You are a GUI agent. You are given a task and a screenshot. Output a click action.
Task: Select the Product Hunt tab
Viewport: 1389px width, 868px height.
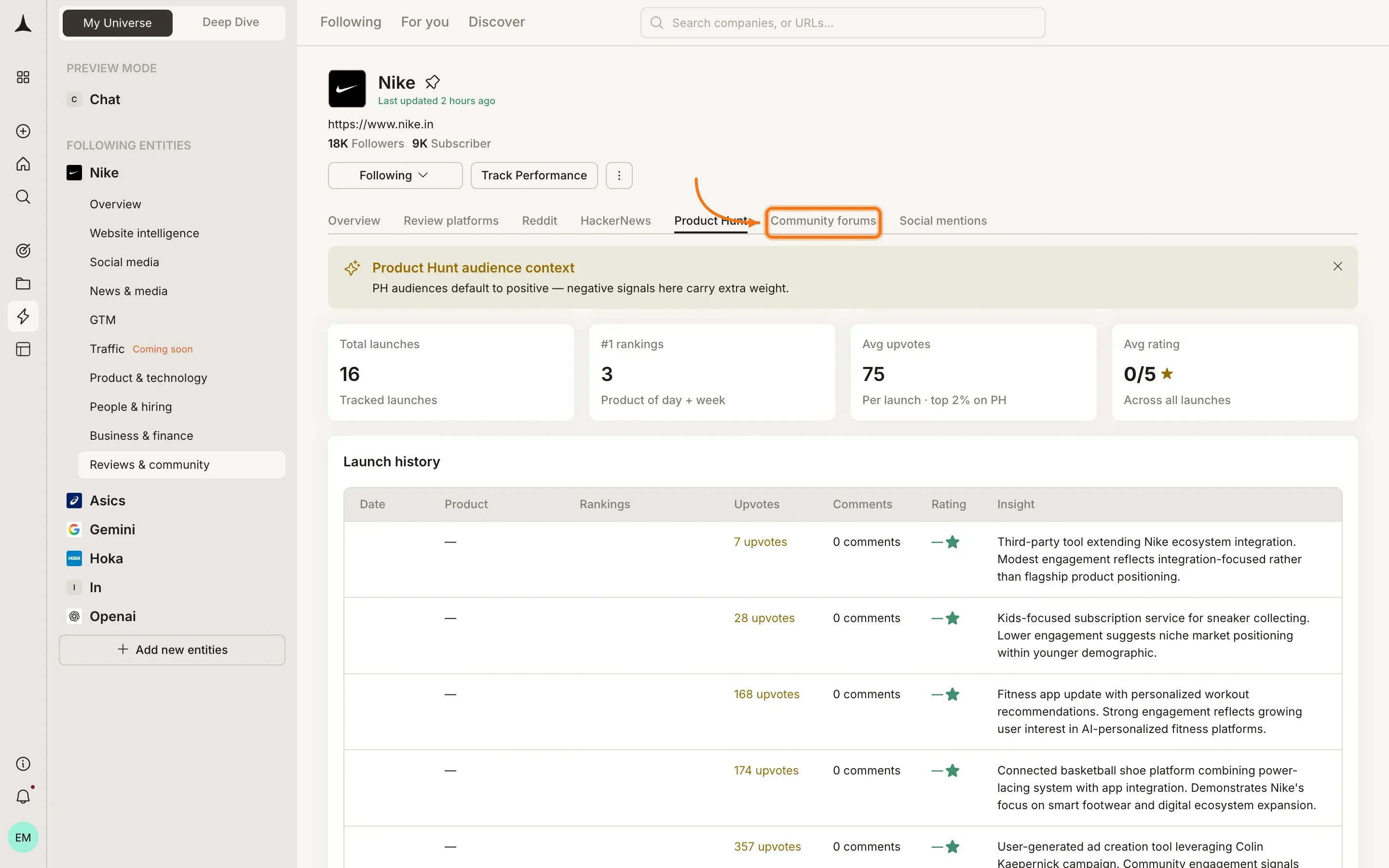point(710,221)
